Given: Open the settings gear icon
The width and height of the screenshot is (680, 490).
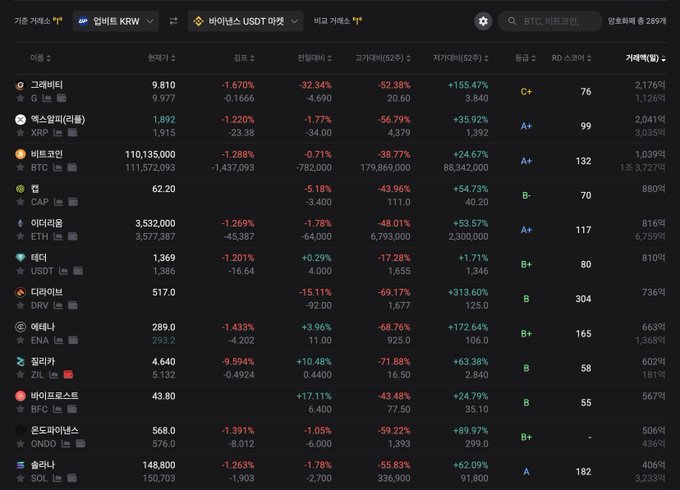Looking at the screenshot, I should (483, 21).
